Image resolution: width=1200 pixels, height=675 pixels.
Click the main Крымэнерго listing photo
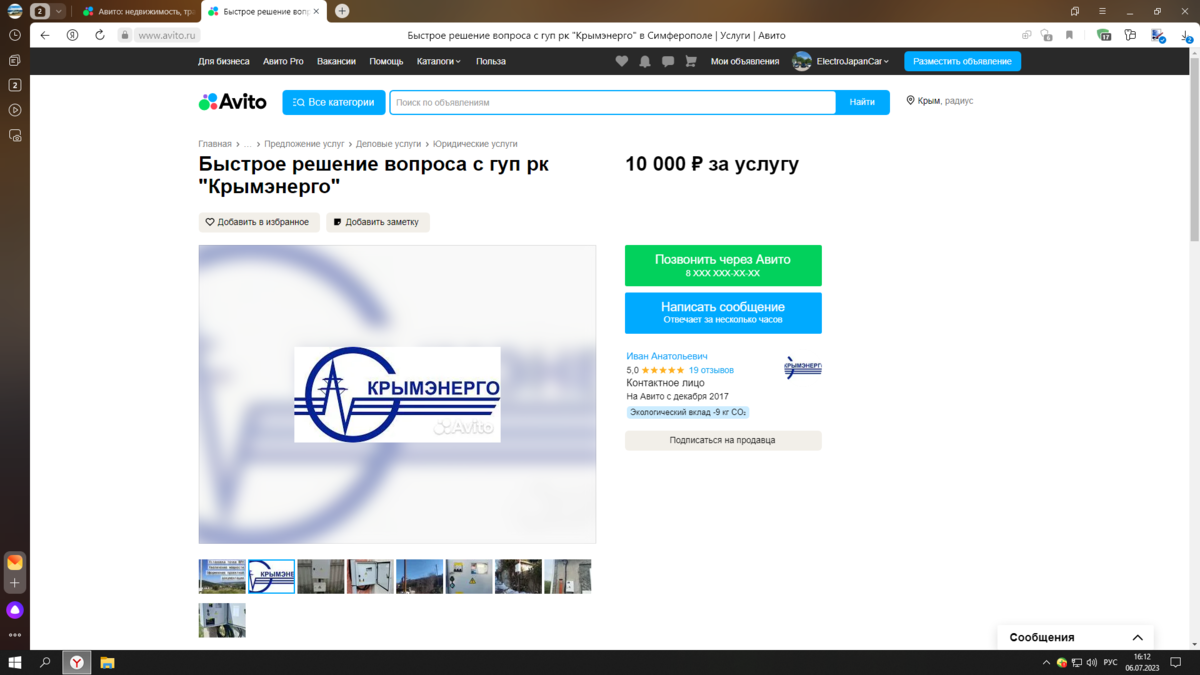[397, 394]
